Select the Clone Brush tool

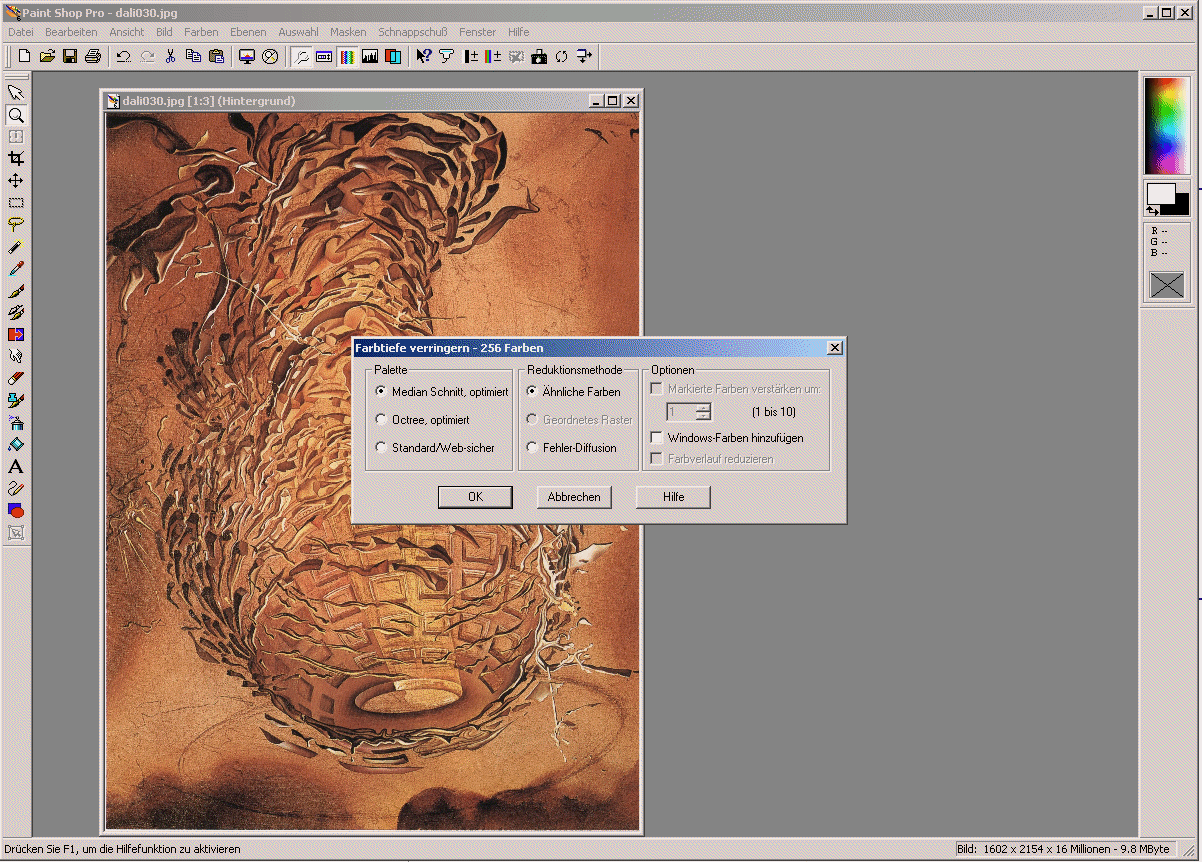[16, 312]
